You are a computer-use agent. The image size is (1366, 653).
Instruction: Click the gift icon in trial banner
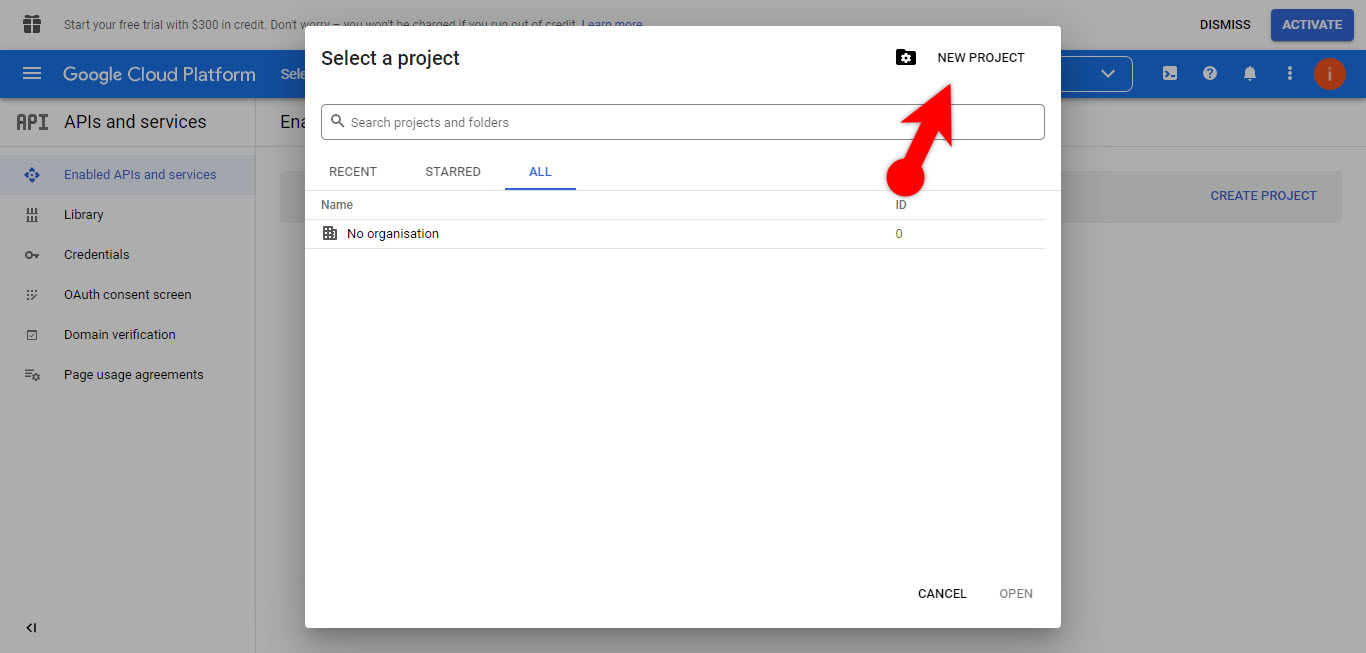[31, 24]
